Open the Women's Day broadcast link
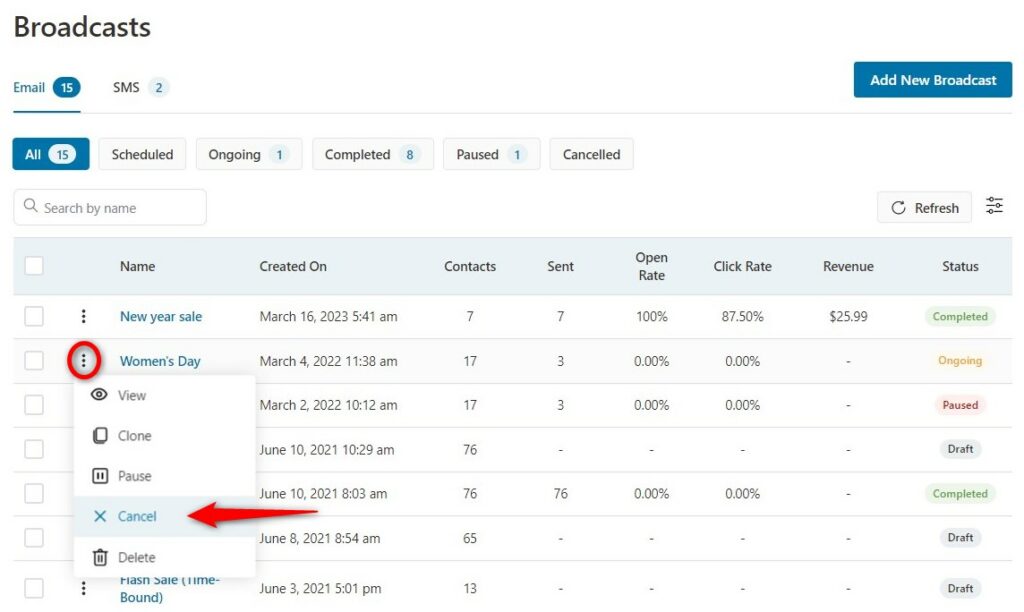Viewport: 1024px width, 612px height. [160, 361]
